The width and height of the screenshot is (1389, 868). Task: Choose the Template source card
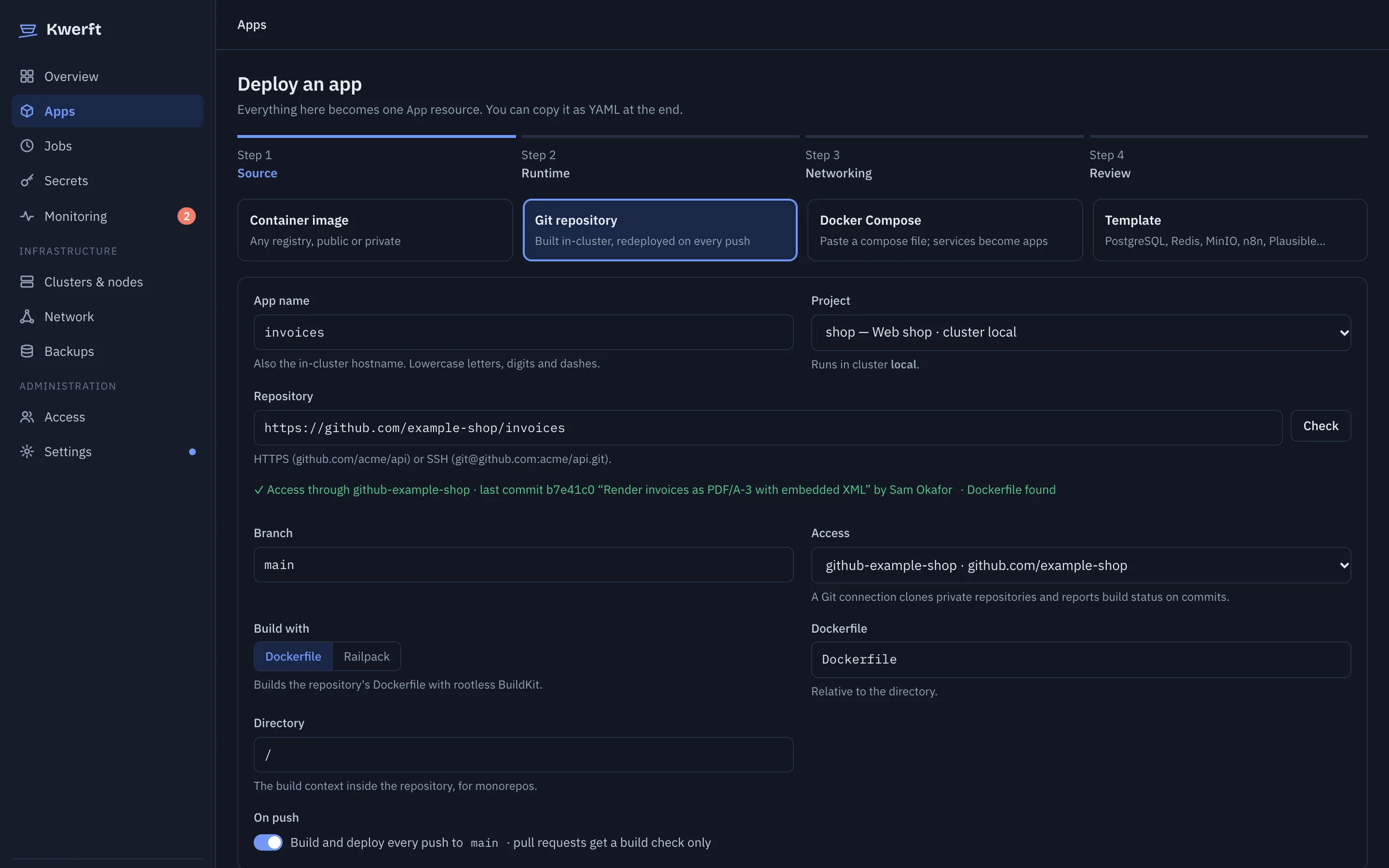point(1230,230)
